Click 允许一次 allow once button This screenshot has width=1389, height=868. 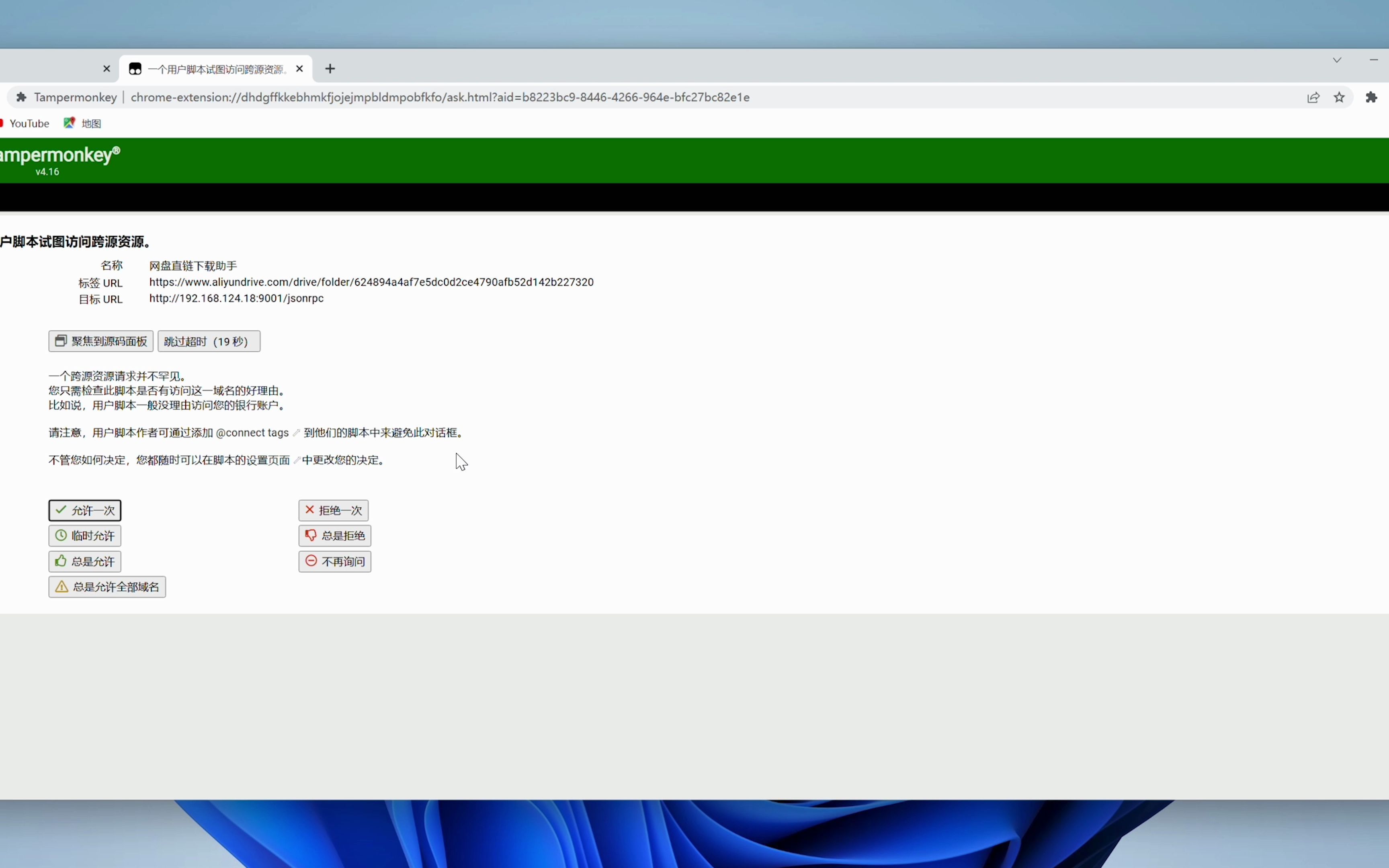(85, 510)
